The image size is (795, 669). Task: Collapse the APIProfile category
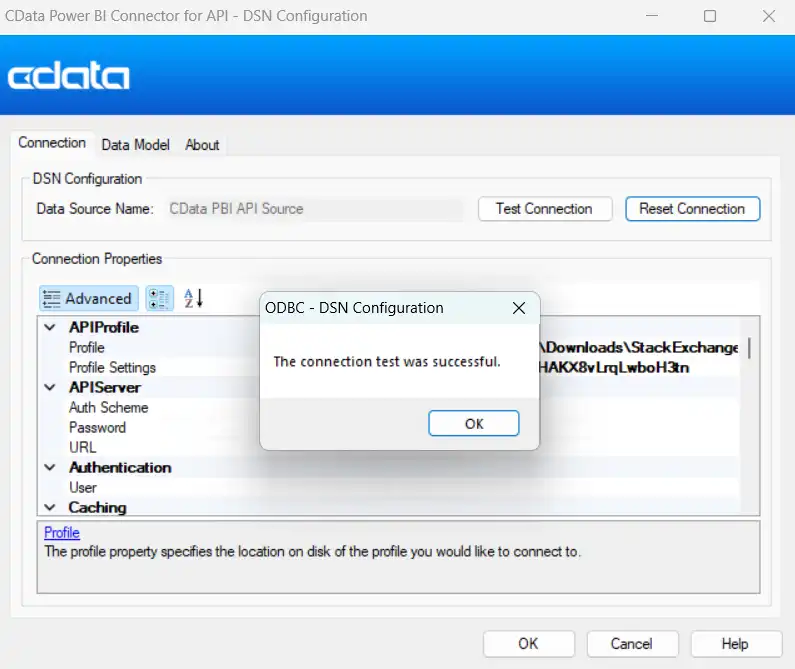pos(50,328)
